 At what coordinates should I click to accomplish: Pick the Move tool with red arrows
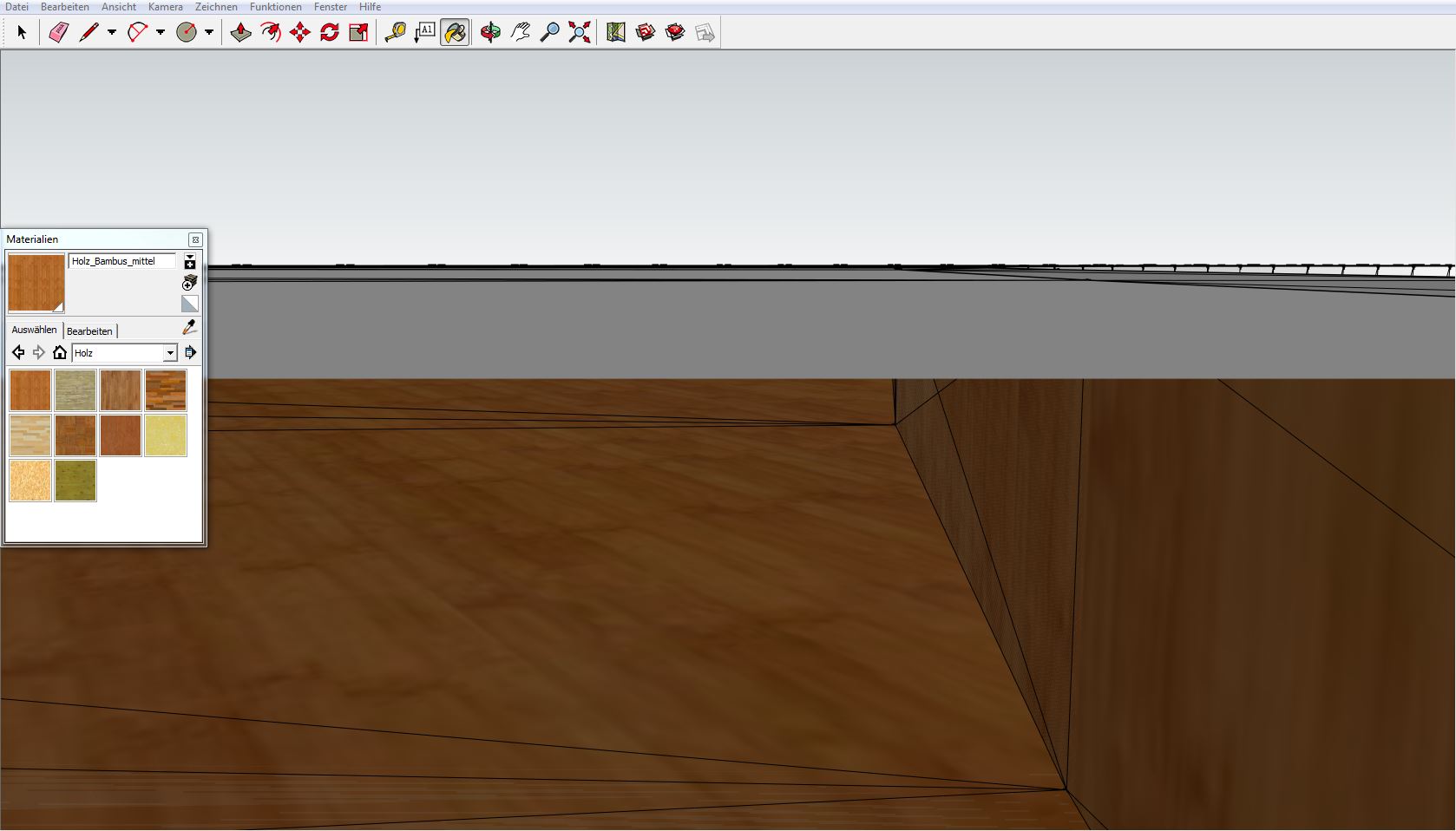coord(299,33)
